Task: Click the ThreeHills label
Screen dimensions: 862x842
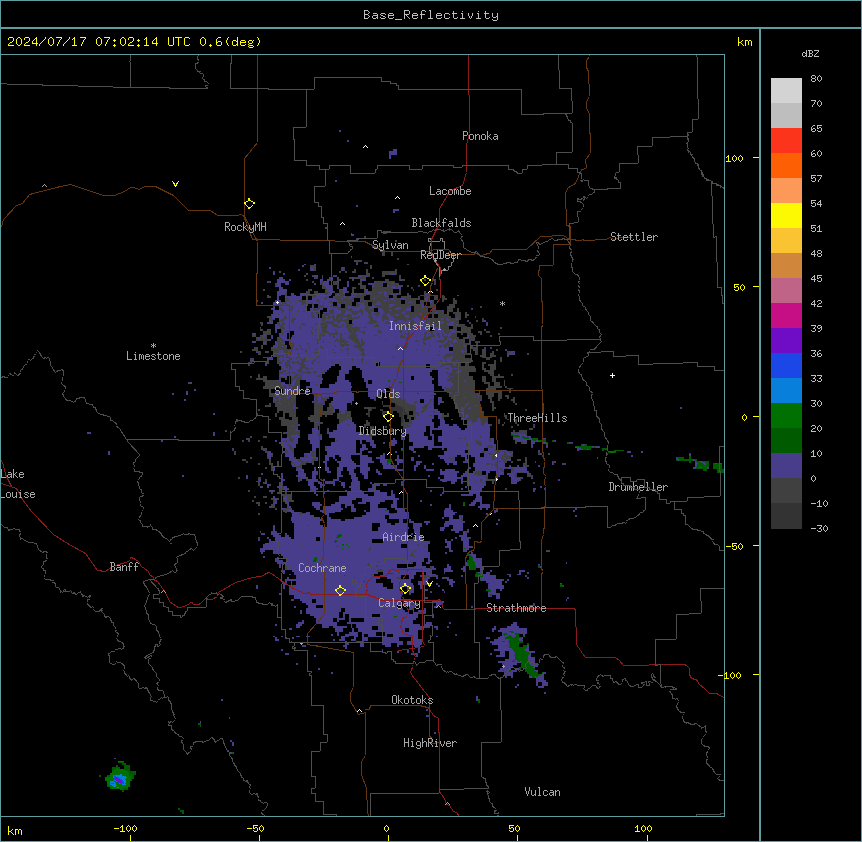Action: point(537,418)
